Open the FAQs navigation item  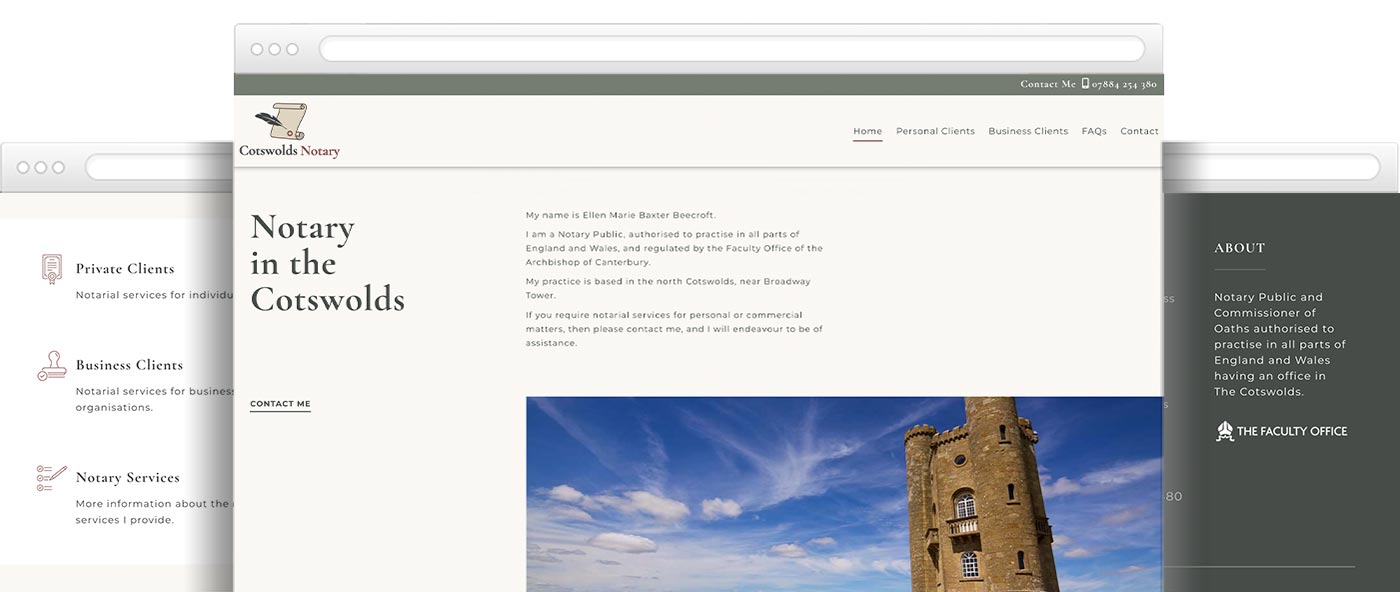click(1093, 130)
